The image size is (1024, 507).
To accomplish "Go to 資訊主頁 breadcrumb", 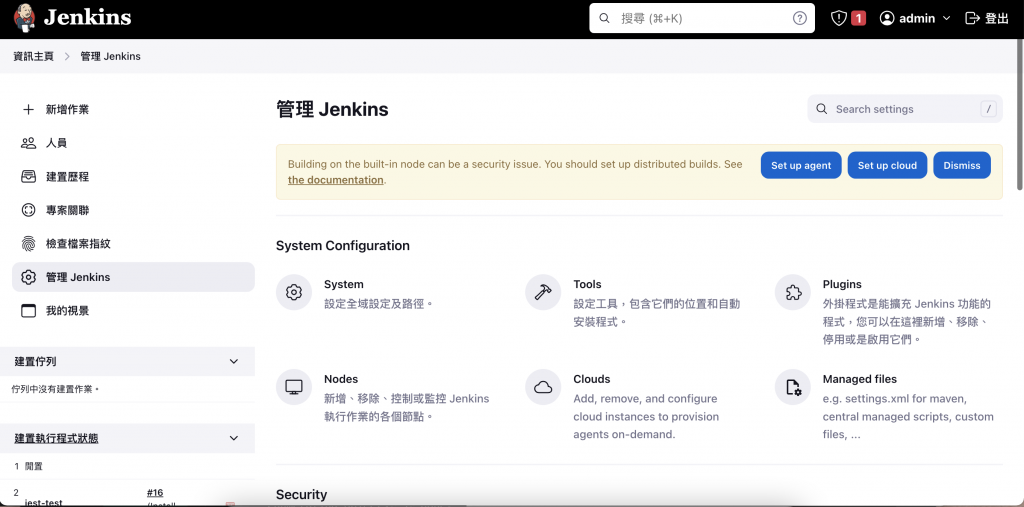I will [33, 56].
